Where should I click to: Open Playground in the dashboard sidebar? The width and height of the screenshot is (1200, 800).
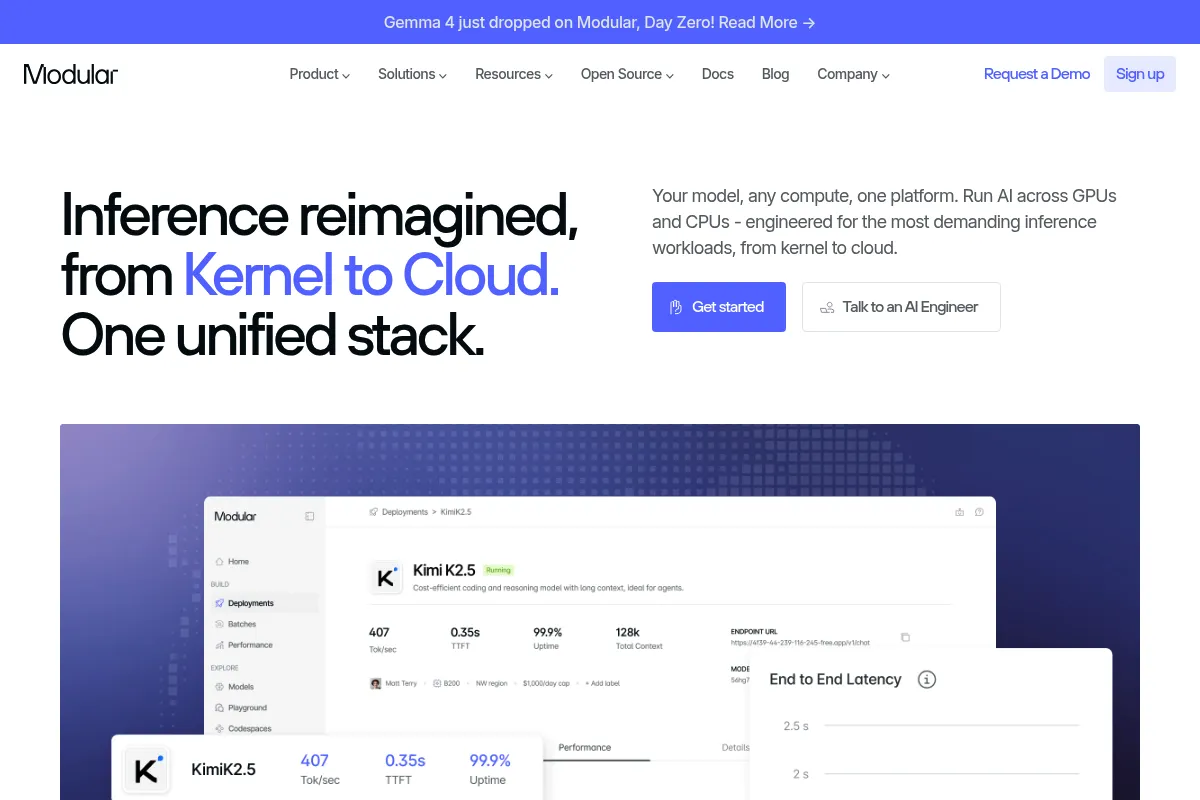pos(241,708)
